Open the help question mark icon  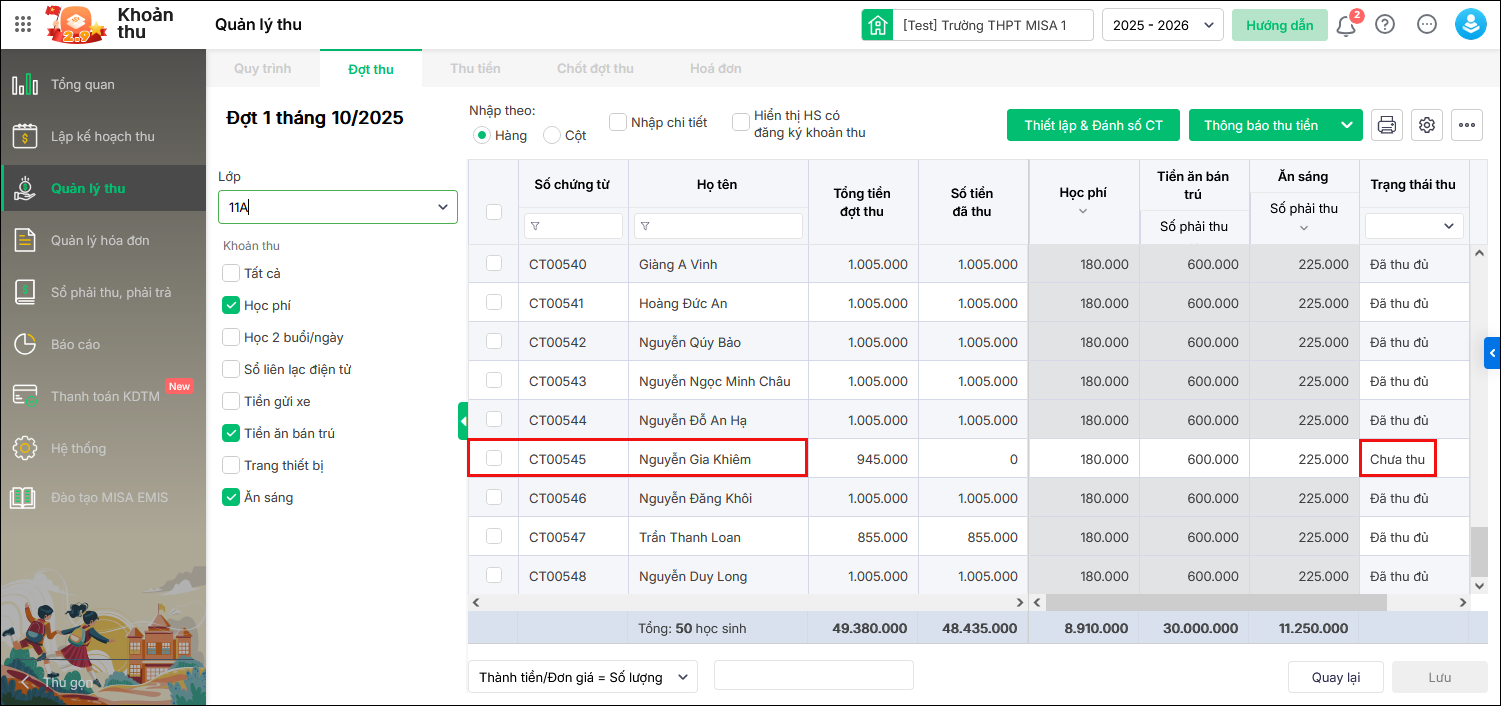pos(1385,25)
